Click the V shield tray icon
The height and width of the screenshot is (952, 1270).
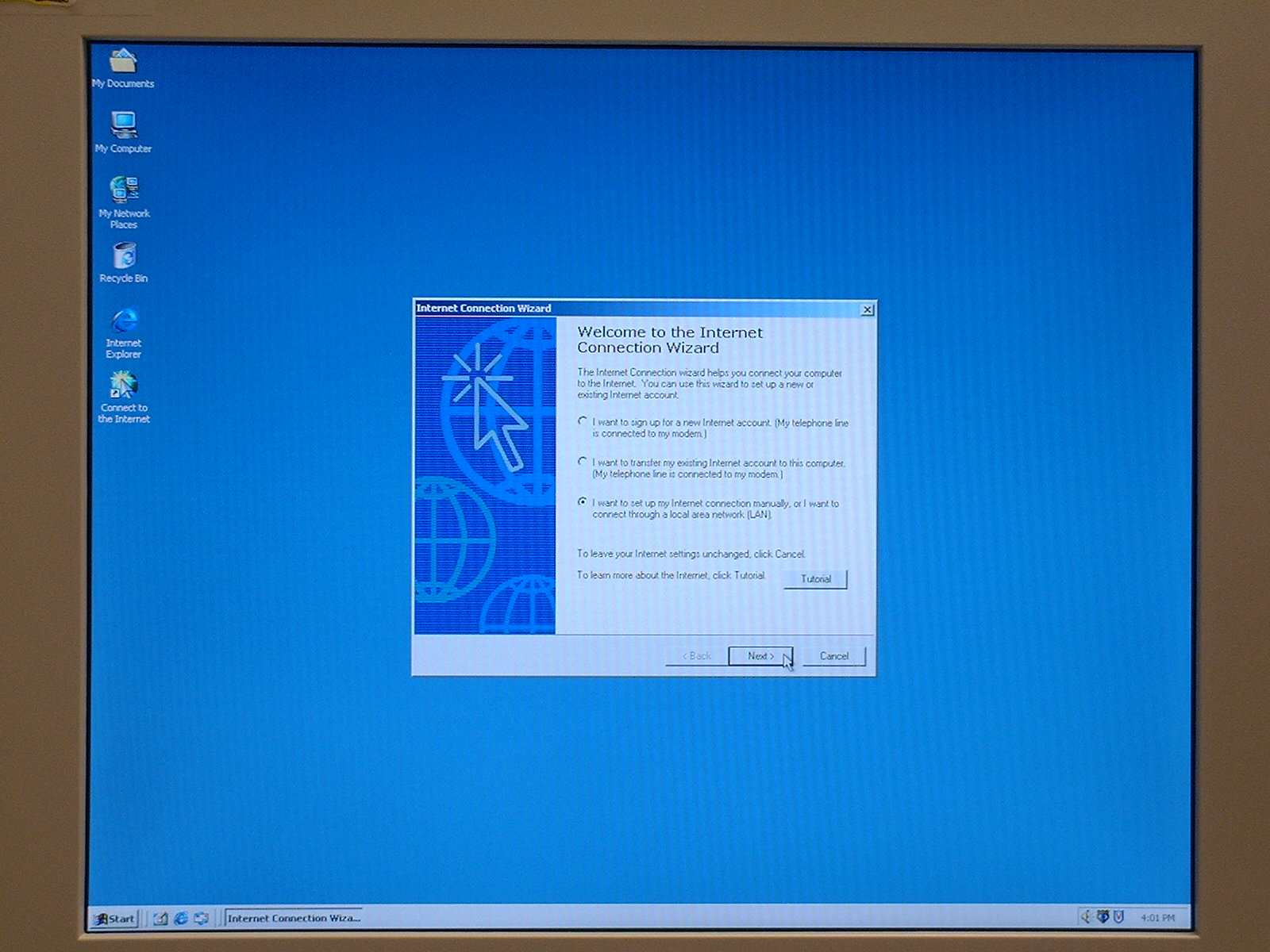(1119, 917)
